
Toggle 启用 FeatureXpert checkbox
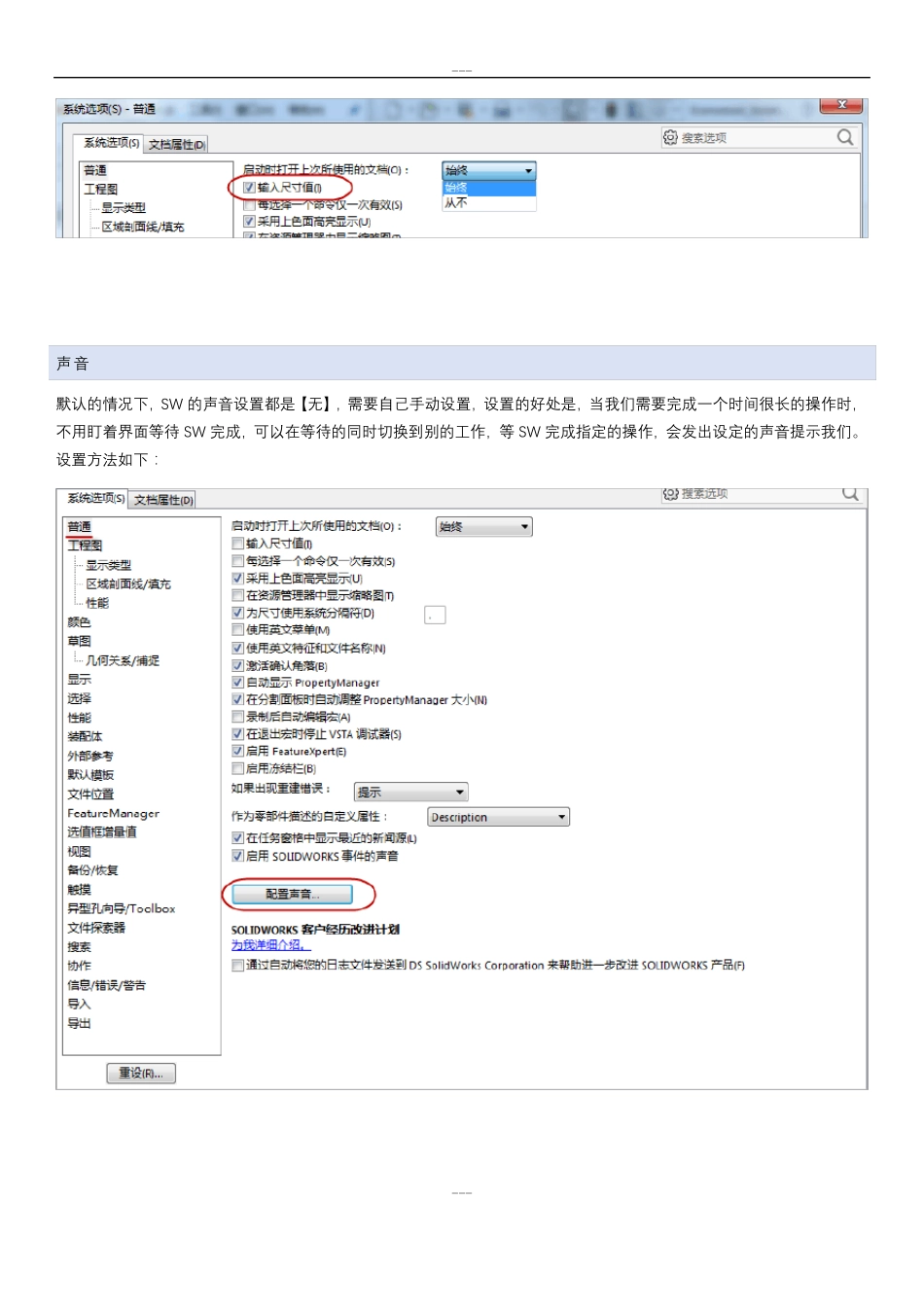(x=237, y=751)
